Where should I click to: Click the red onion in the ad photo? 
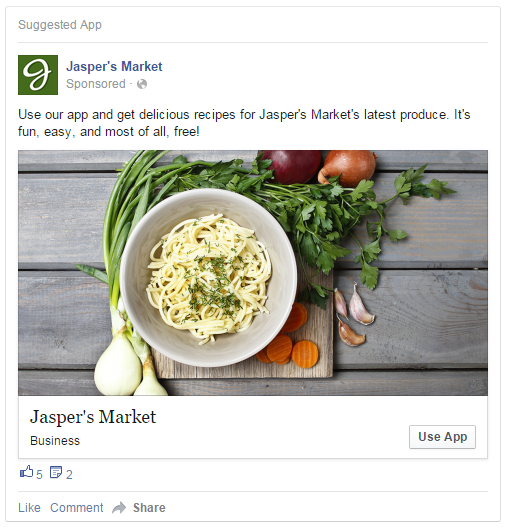pos(292,166)
